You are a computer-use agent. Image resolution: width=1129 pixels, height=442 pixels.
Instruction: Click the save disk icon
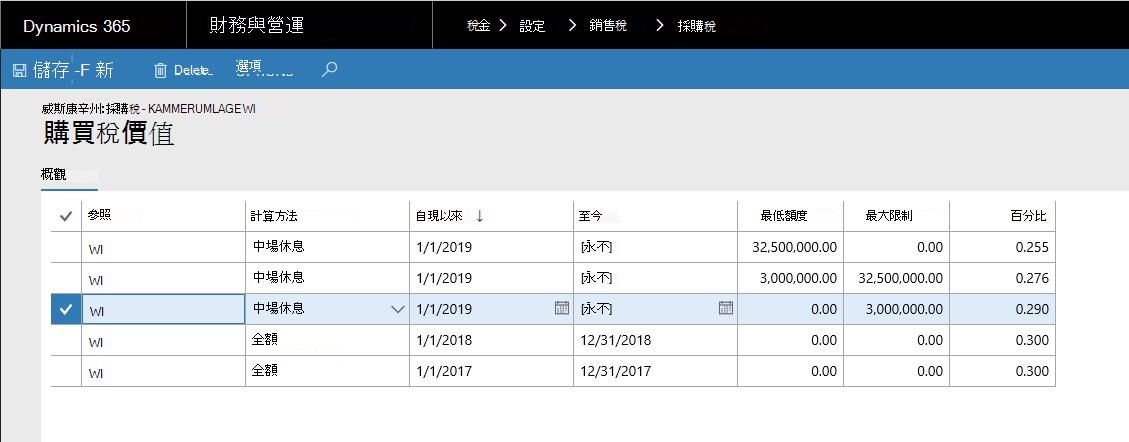click(19, 70)
